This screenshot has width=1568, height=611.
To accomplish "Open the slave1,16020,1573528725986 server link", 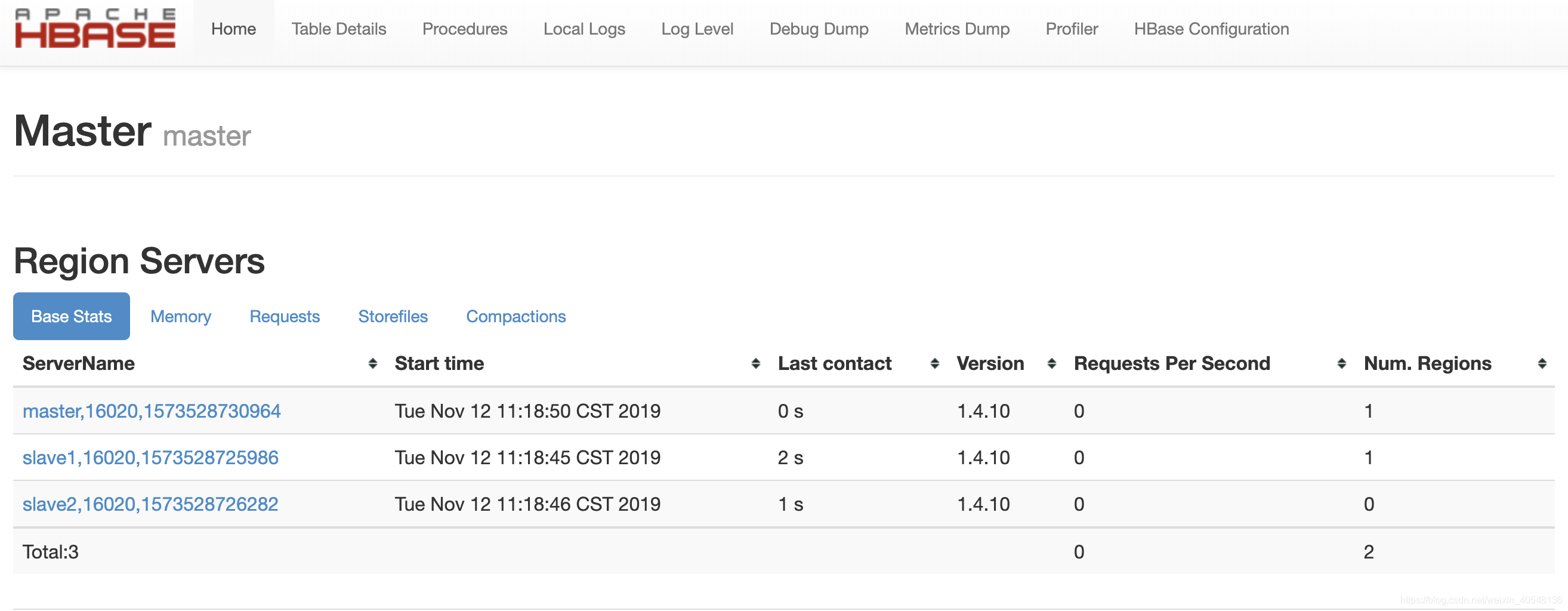I will [150, 458].
